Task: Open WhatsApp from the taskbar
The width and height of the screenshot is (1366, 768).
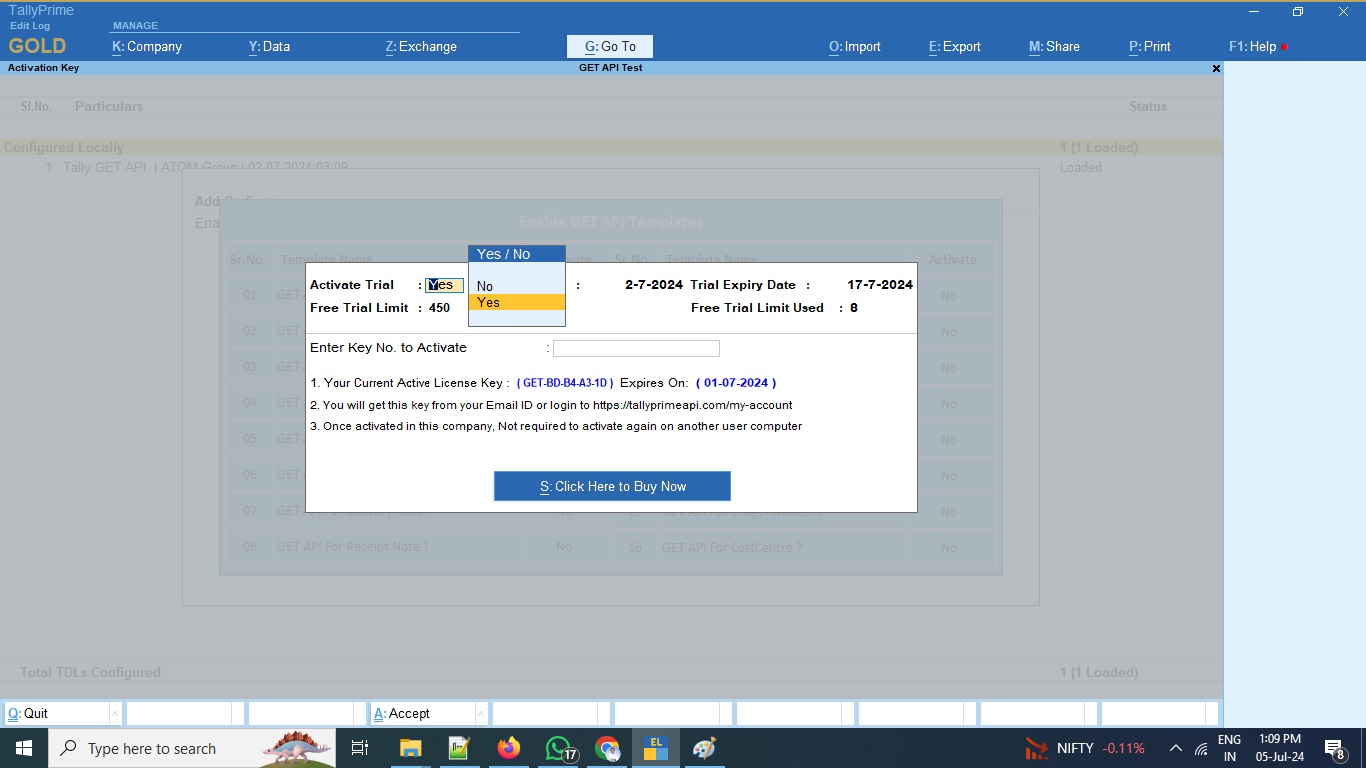Action: pos(559,748)
